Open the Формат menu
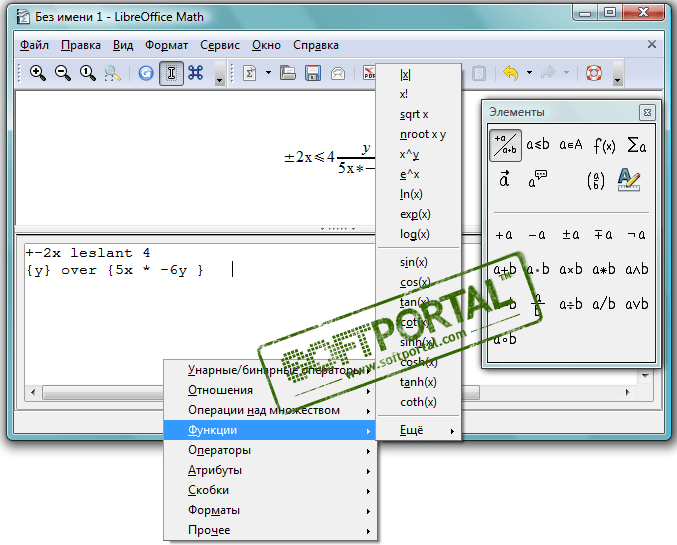 coord(166,45)
